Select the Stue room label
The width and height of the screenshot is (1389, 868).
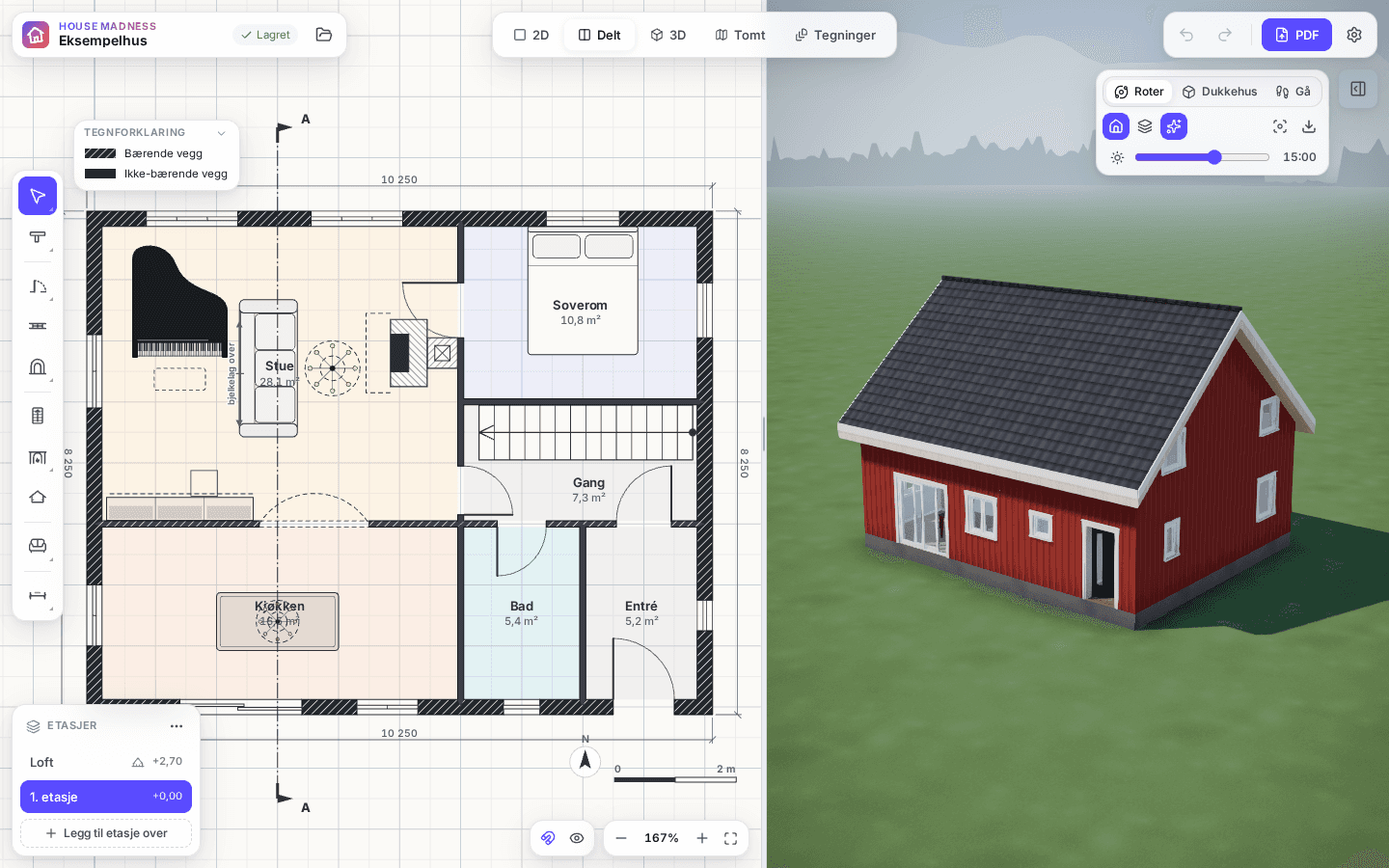pyautogui.click(x=280, y=366)
